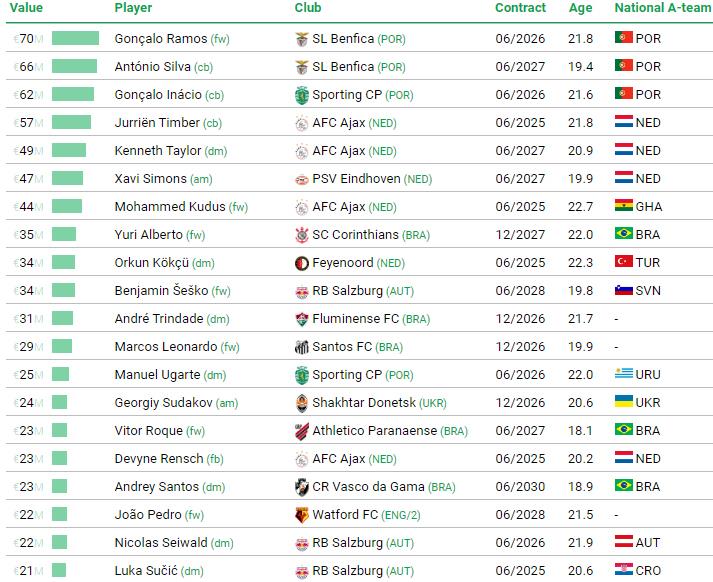Click the Feyenoord club crest

click(302, 263)
